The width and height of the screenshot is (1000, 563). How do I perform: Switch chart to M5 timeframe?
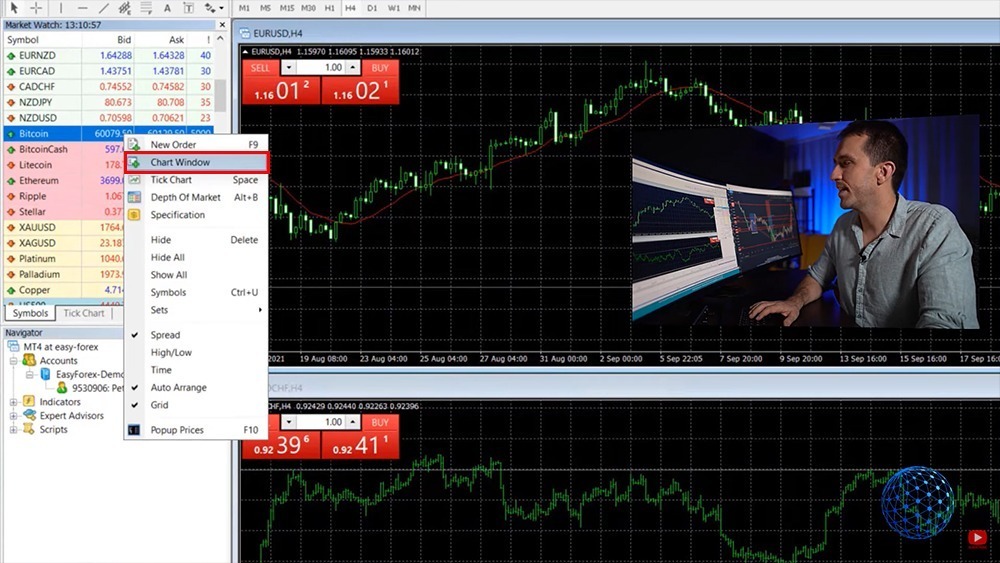pos(265,8)
